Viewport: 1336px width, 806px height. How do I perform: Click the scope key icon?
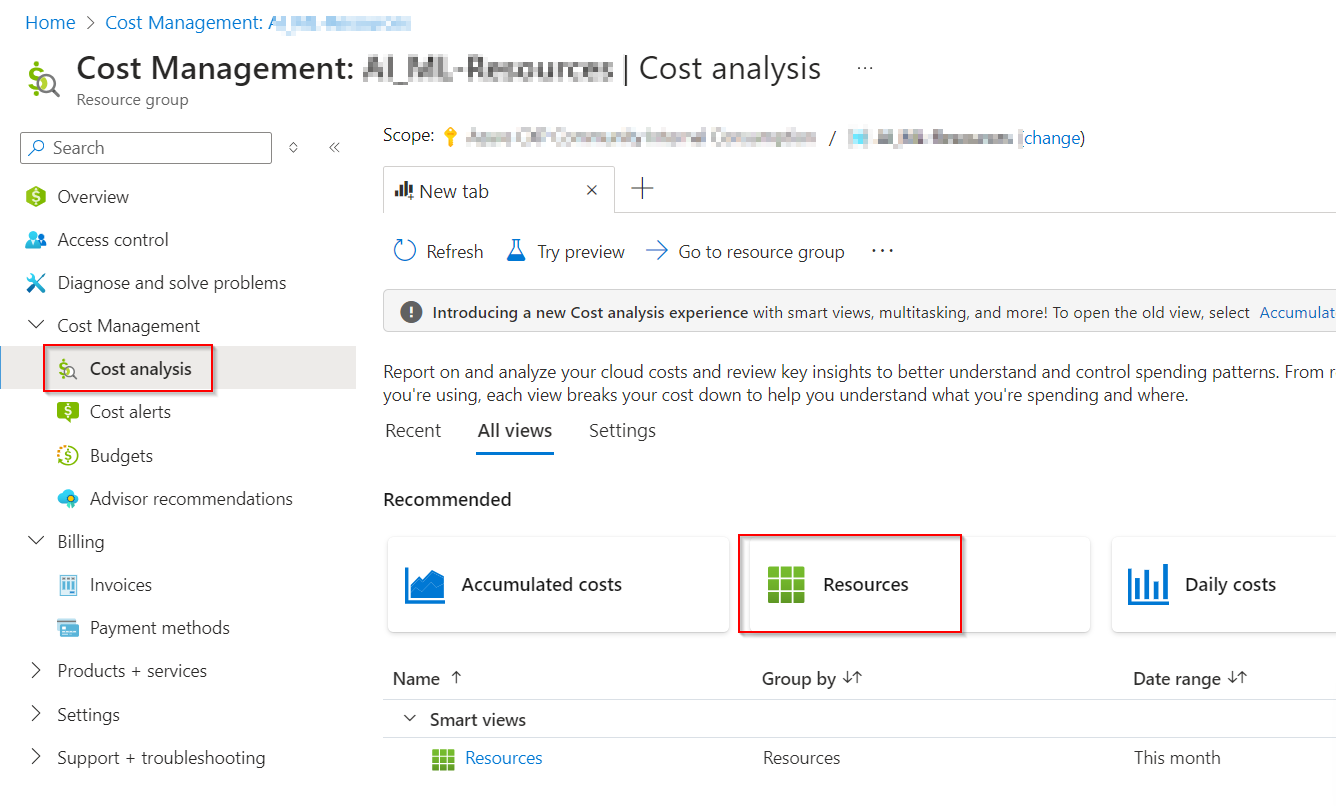pos(450,137)
